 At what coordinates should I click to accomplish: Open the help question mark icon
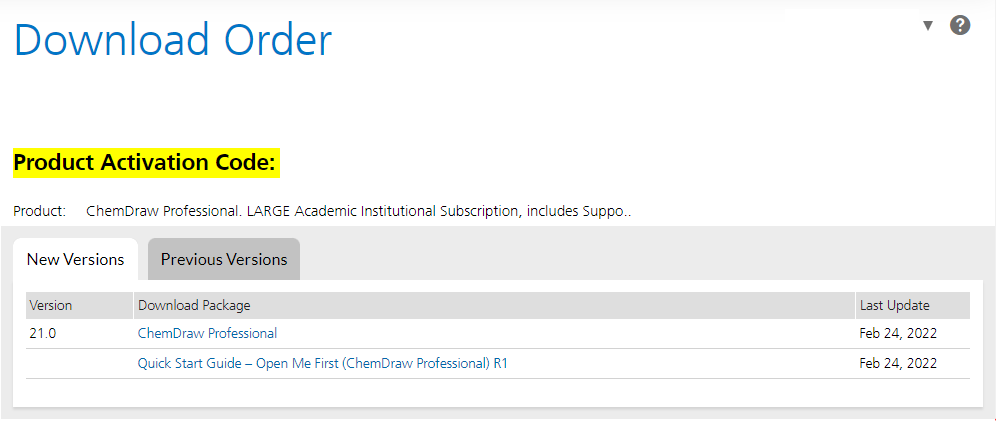point(960,25)
